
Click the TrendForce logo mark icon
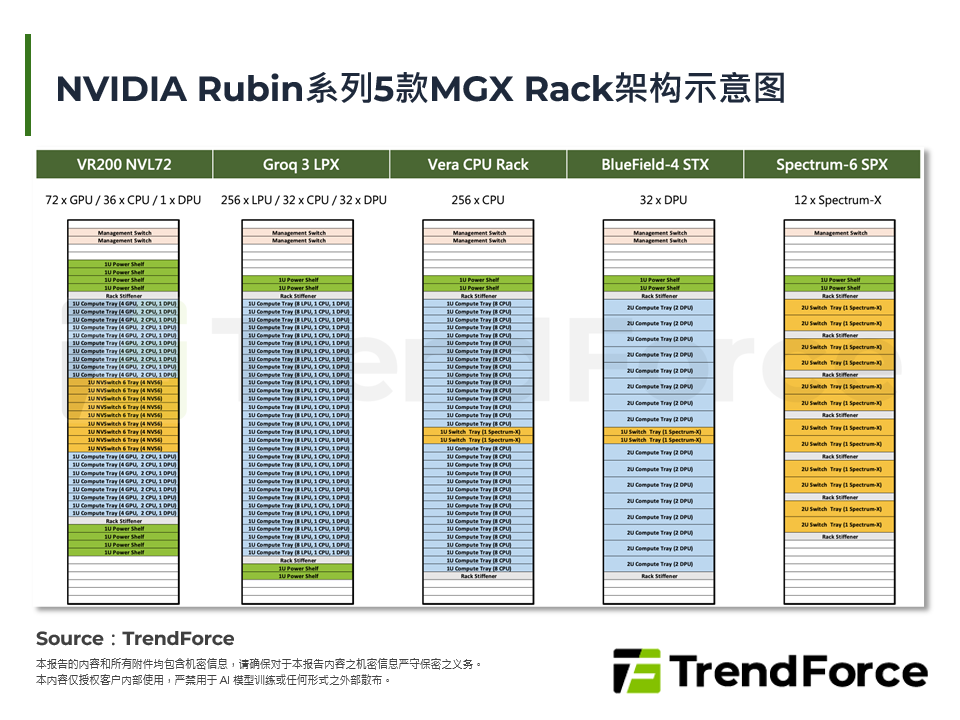(637, 671)
